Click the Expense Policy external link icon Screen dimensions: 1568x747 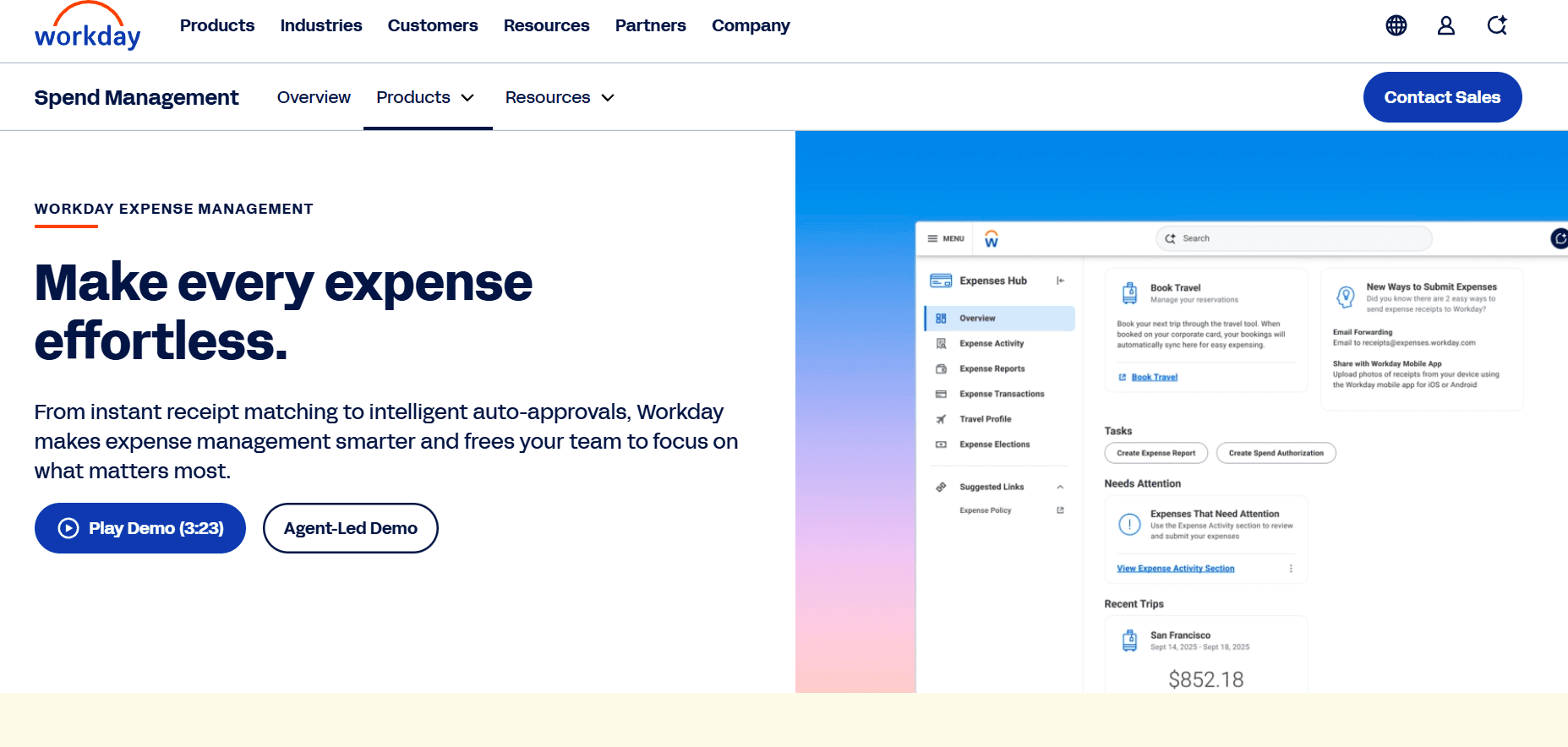[x=1060, y=510]
